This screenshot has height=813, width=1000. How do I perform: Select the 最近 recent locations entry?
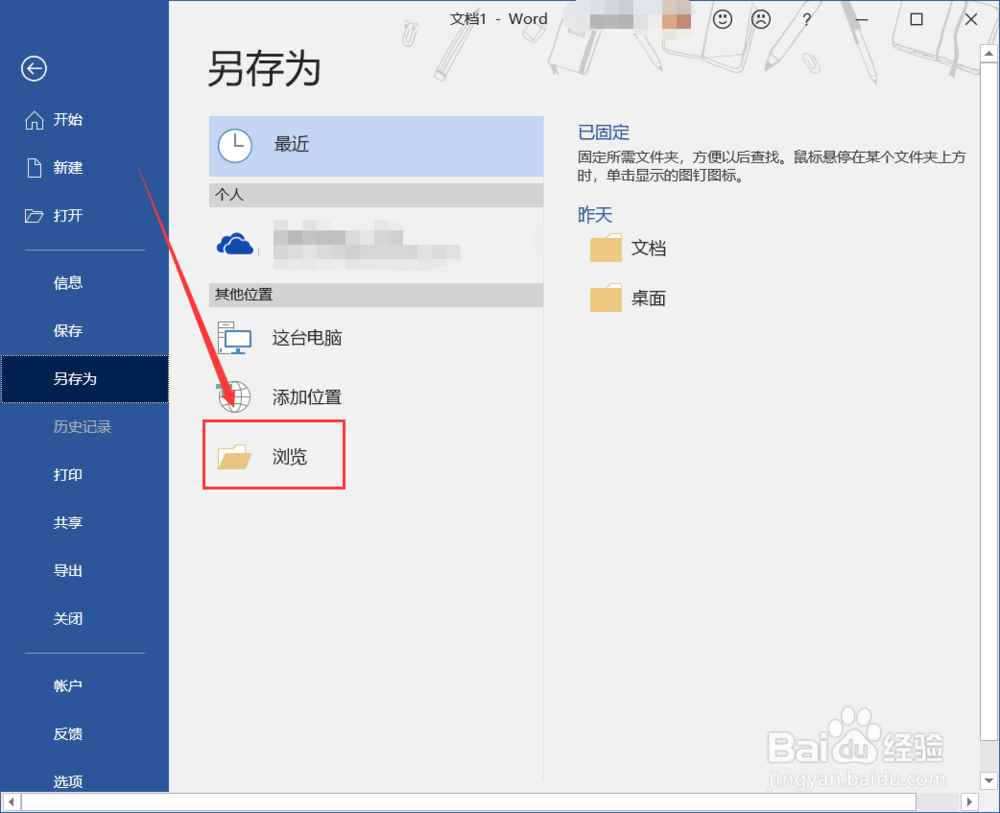[376, 146]
